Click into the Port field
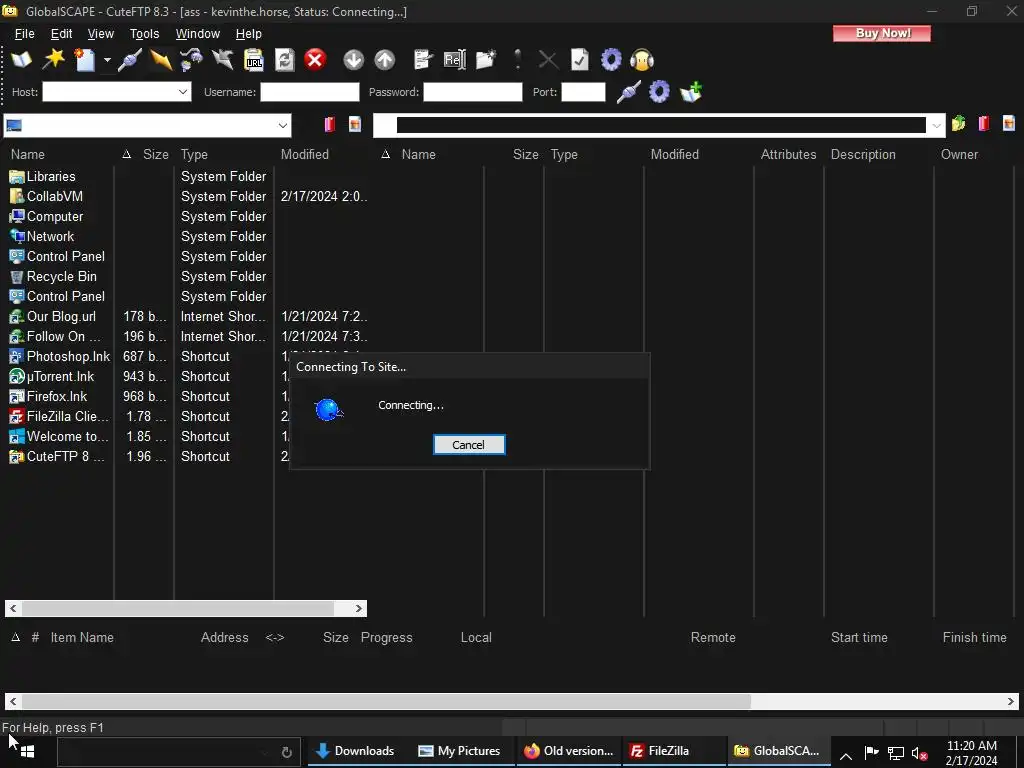1024x768 pixels. 583,92
